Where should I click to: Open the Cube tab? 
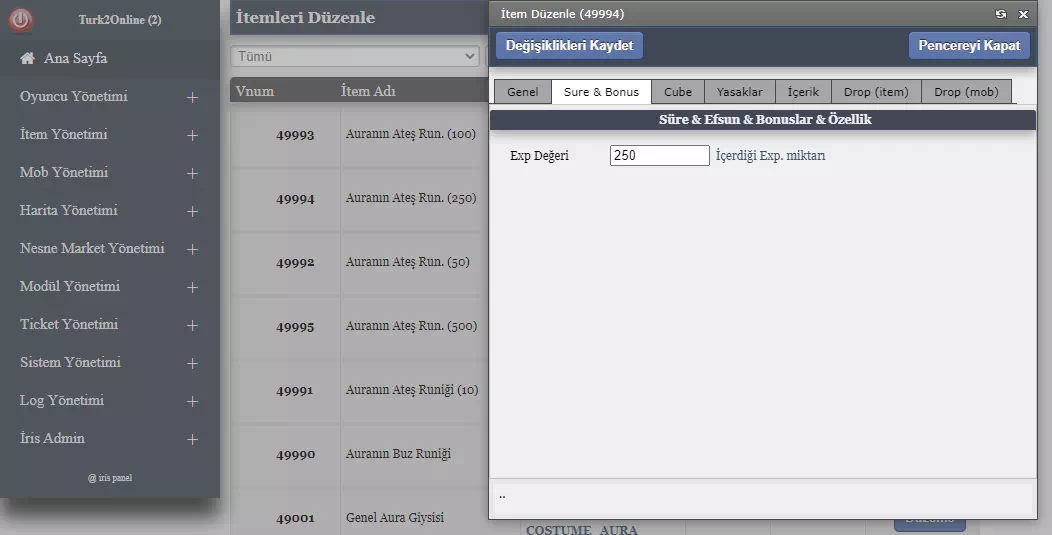(678, 92)
